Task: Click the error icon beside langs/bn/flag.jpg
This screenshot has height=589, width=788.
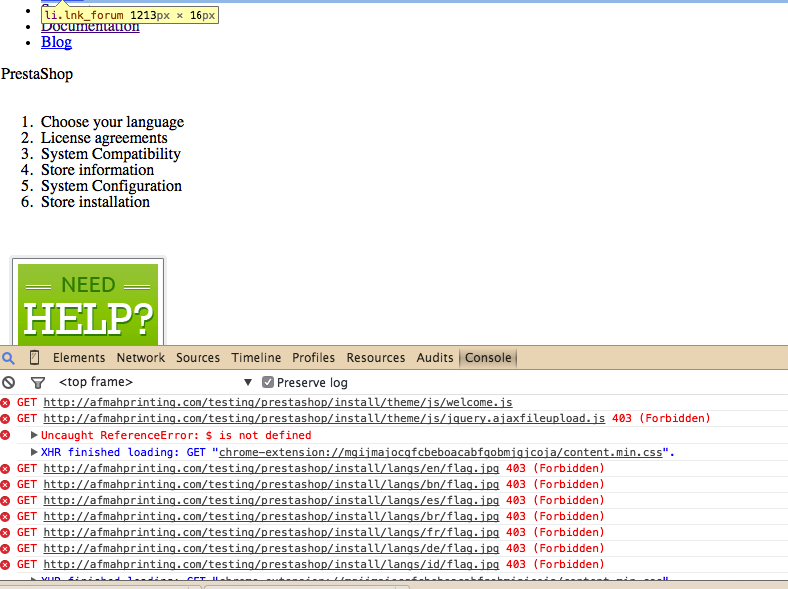Action: (x=5, y=485)
